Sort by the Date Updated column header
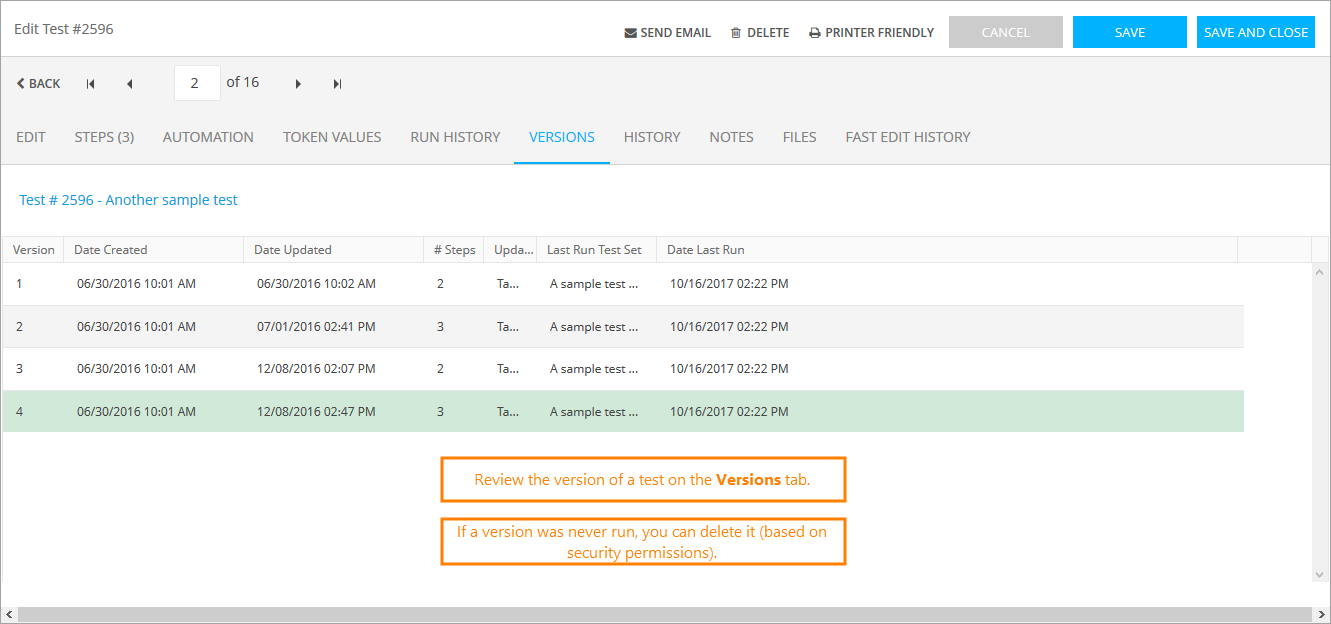 tap(292, 250)
